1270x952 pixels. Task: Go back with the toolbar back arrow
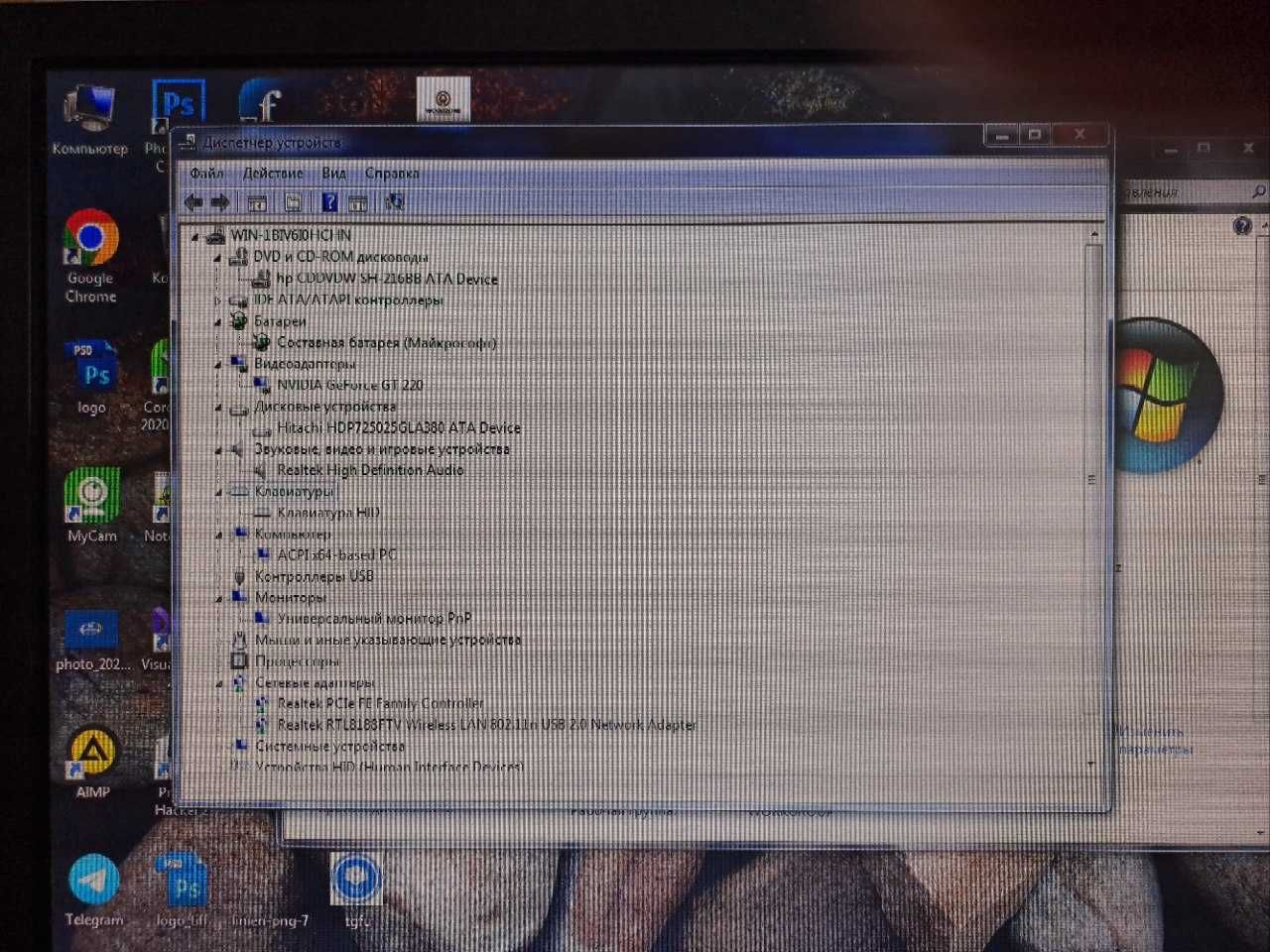[x=194, y=202]
